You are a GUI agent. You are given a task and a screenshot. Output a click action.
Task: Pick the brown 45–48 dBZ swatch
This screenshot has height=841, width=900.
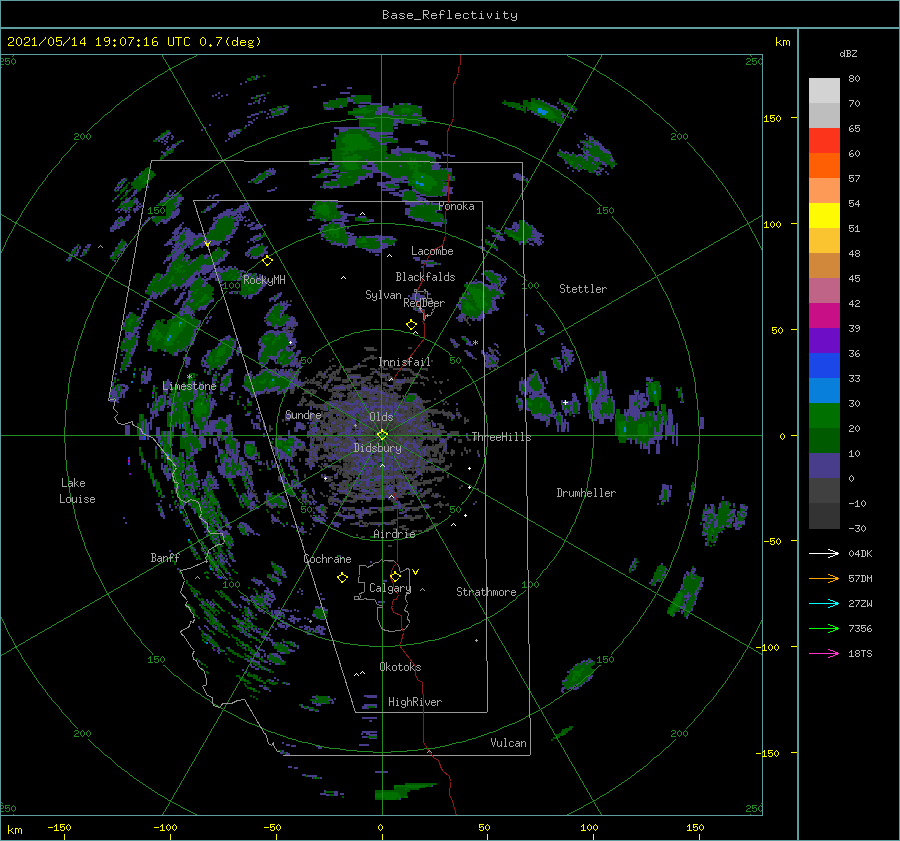point(824,266)
